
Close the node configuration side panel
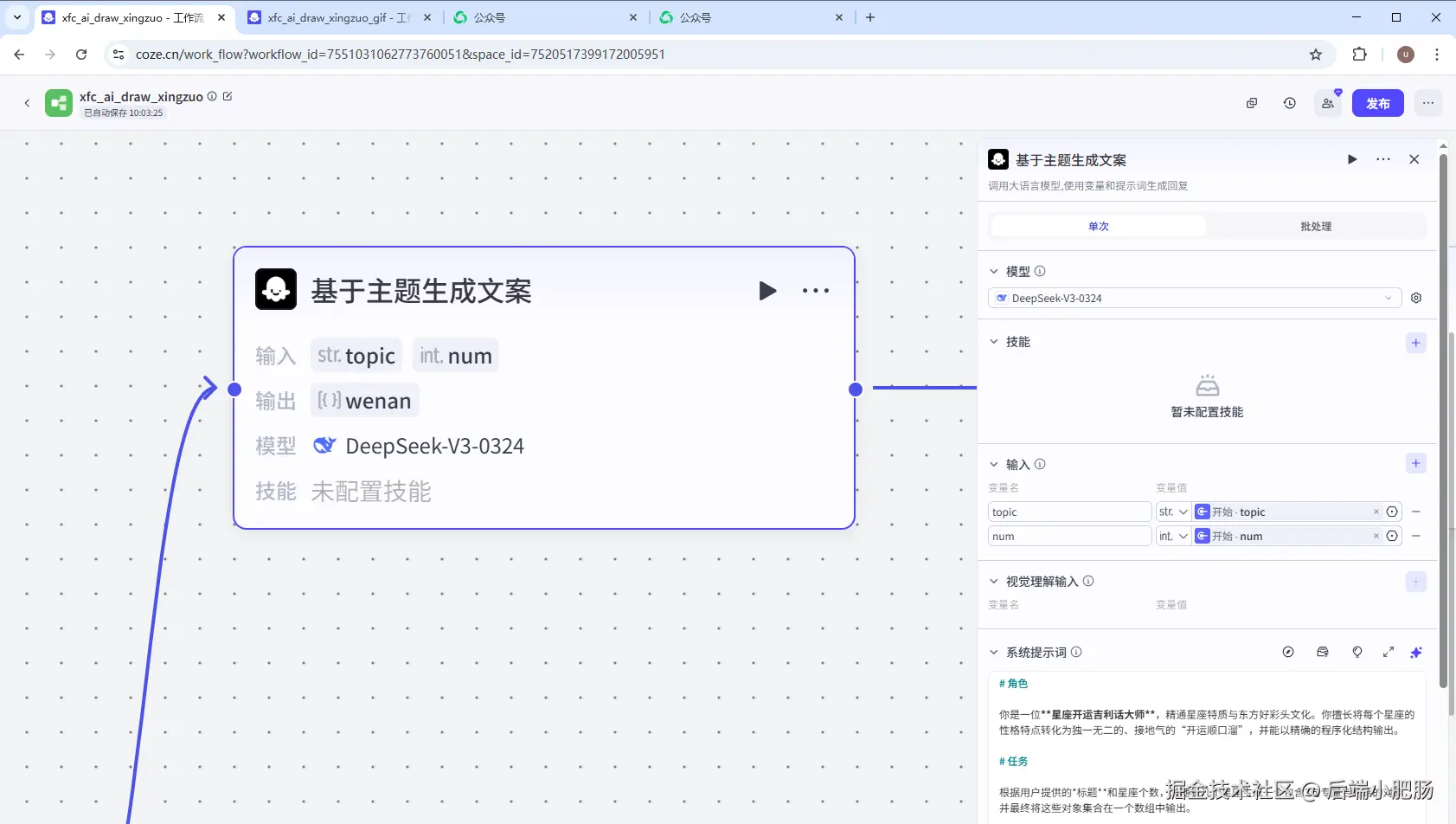click(1414, 159)
